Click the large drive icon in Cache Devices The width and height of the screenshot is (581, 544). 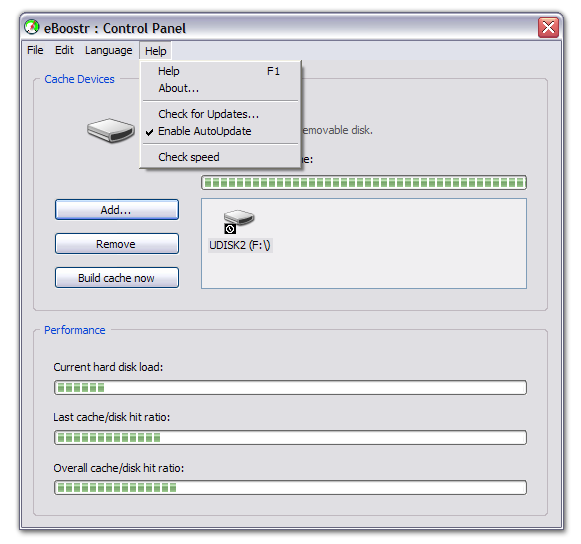[x=111, y=130]
